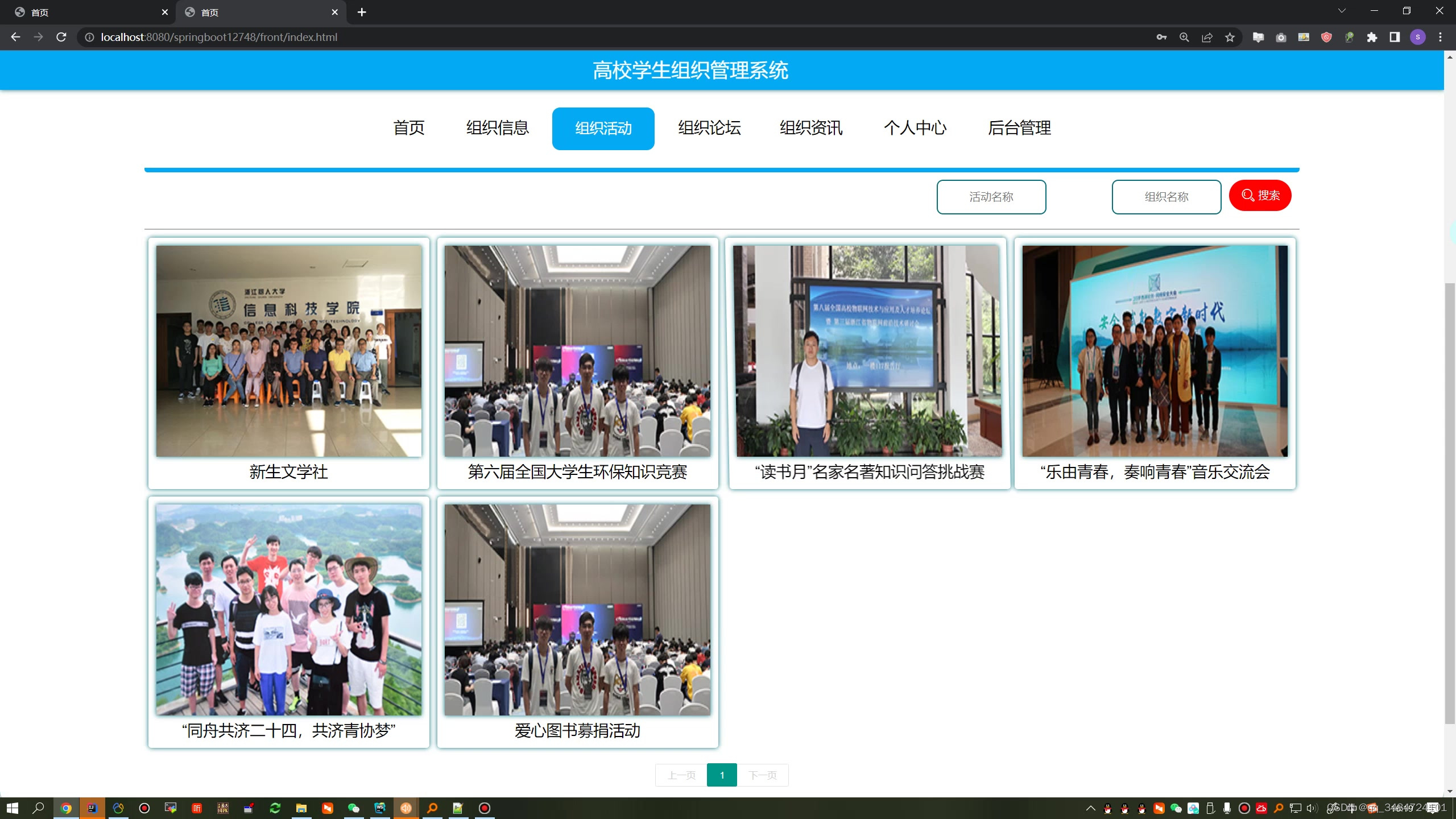Click the share page icon
Image resolution: width=1456 pixels, height=819 pixels.
1207,37
